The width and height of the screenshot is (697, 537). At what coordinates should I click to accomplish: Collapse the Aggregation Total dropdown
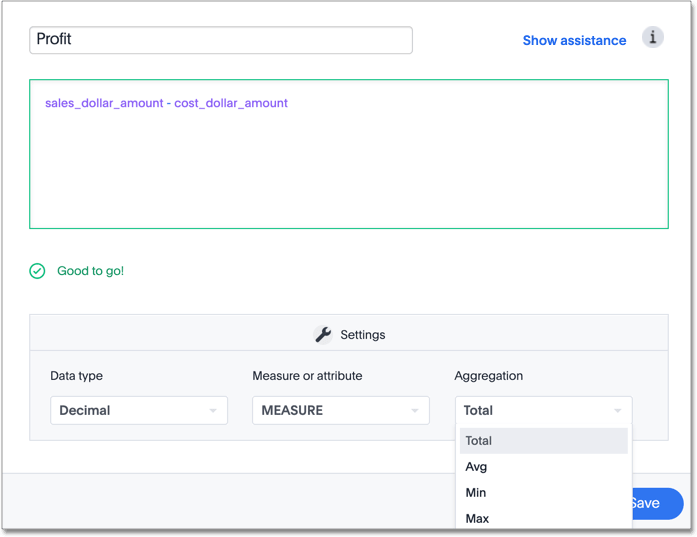543,410
